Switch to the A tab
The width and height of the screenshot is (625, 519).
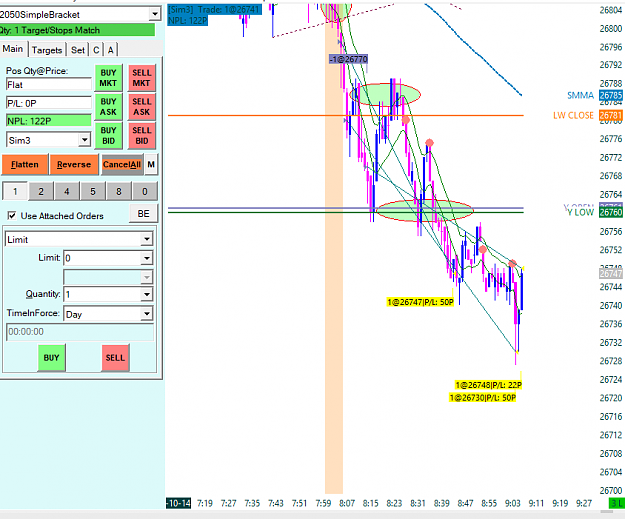[110, 50]
